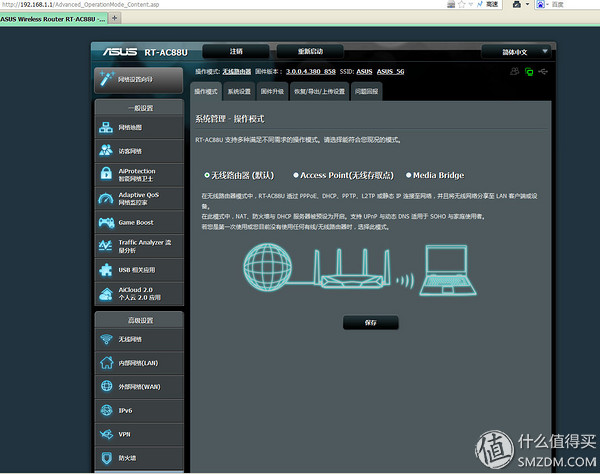Switch to Firmware Upgrade tab

(272, 91)
